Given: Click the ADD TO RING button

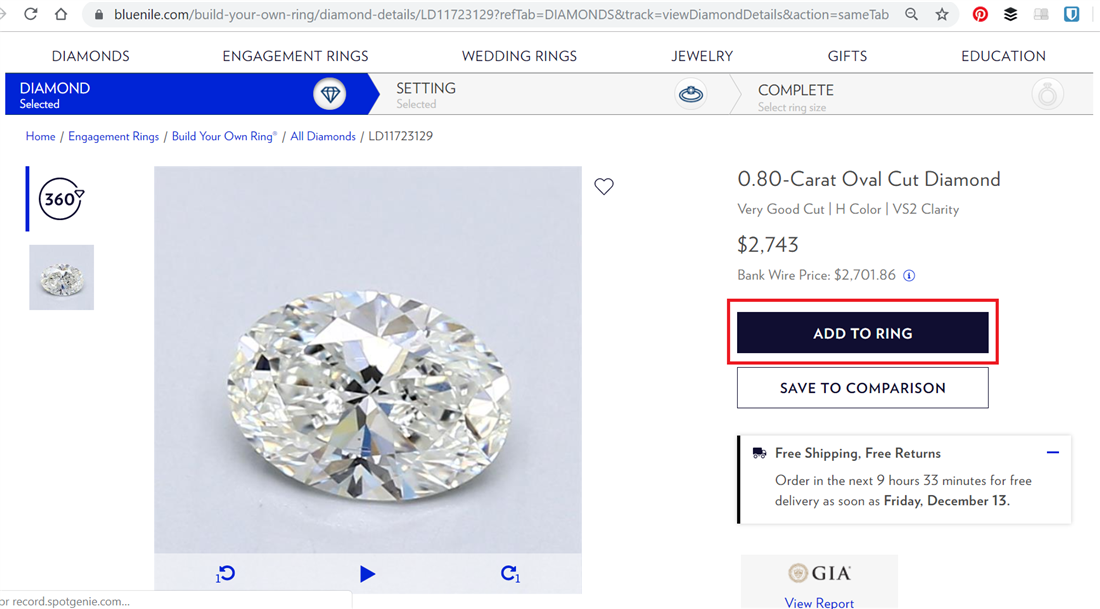Looking at the screenshot, I should pos(862,333).
